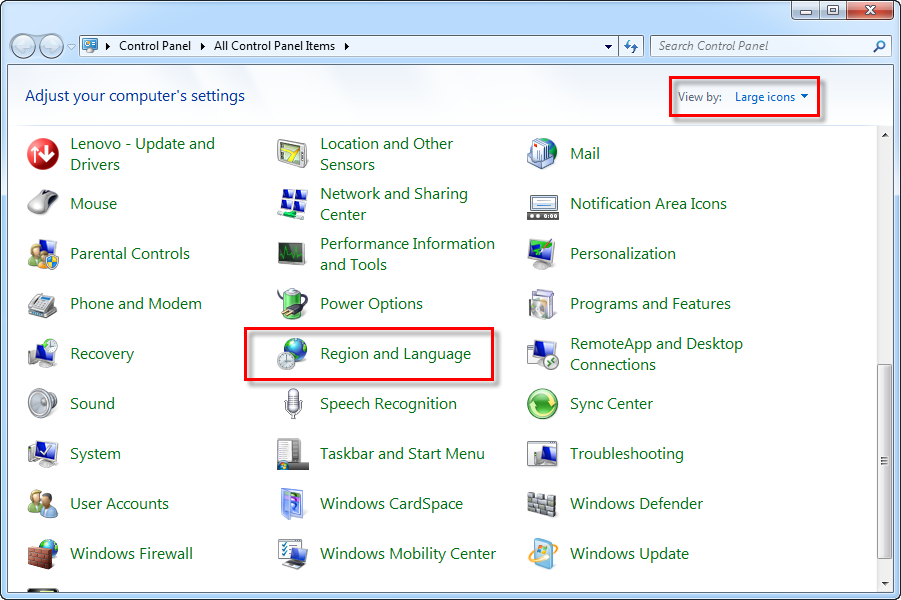Click the address bar refresh button
Screen dimensions: 901x600
point(631,46)
